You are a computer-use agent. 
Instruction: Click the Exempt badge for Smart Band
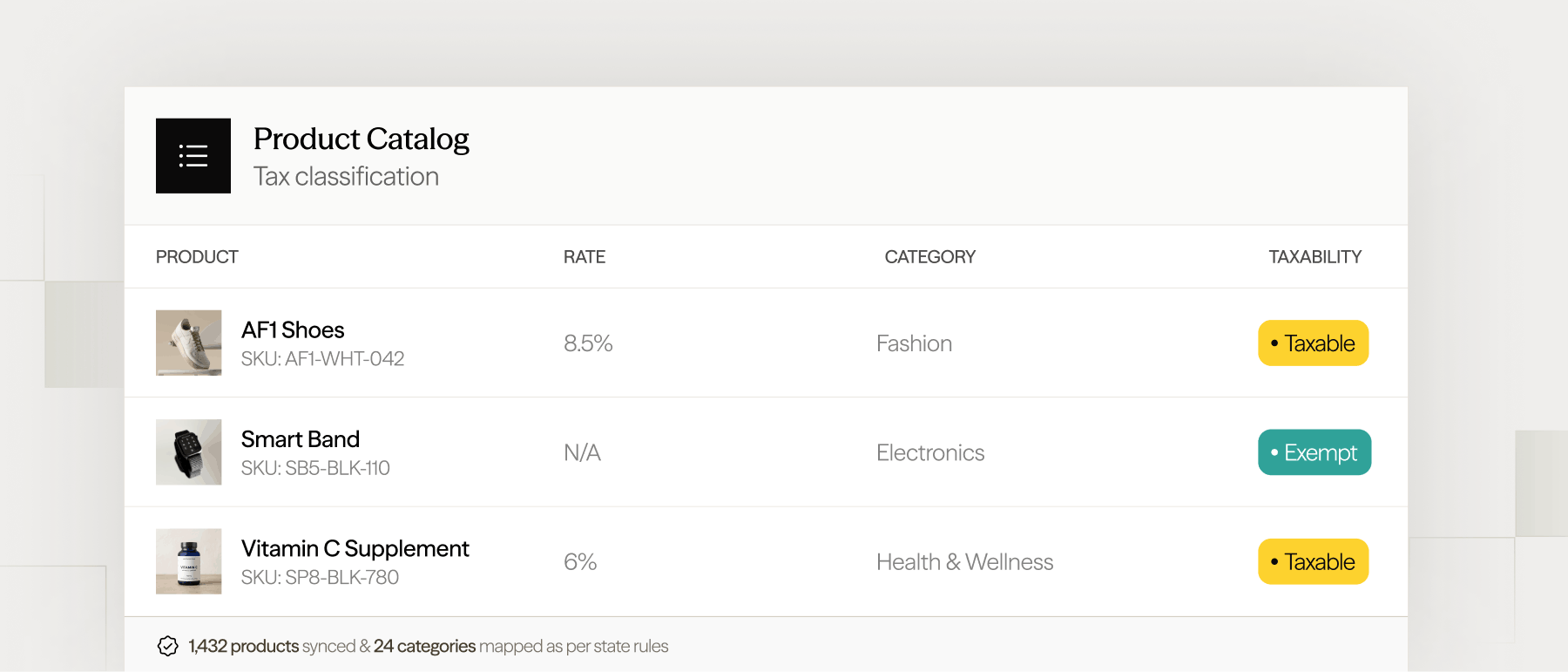point(1315,452)
